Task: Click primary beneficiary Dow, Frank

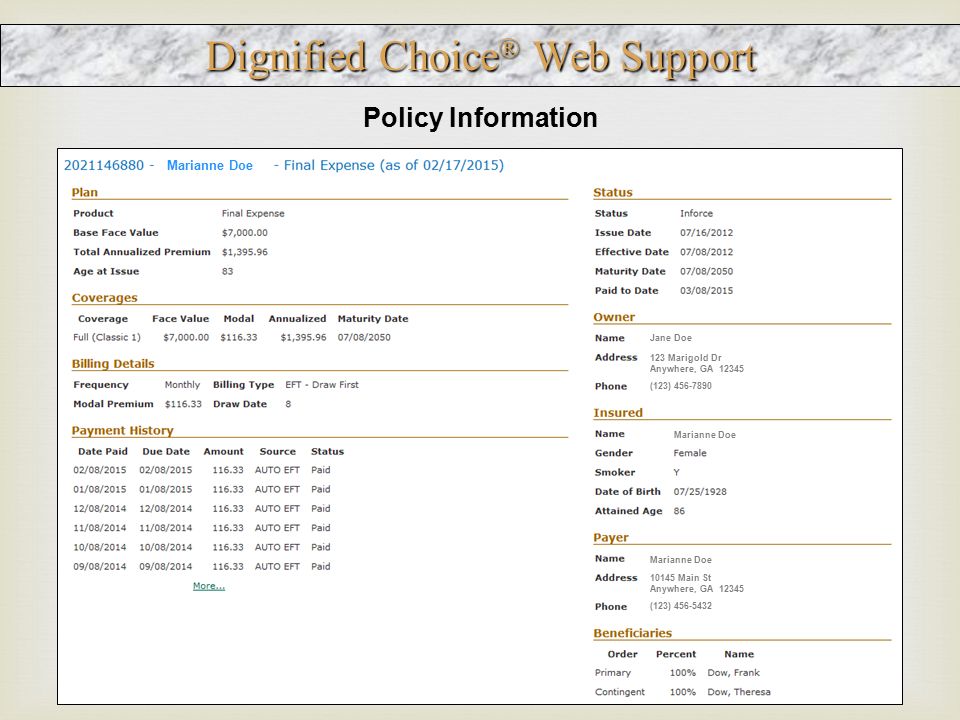Action: click(x=733, y=673)
